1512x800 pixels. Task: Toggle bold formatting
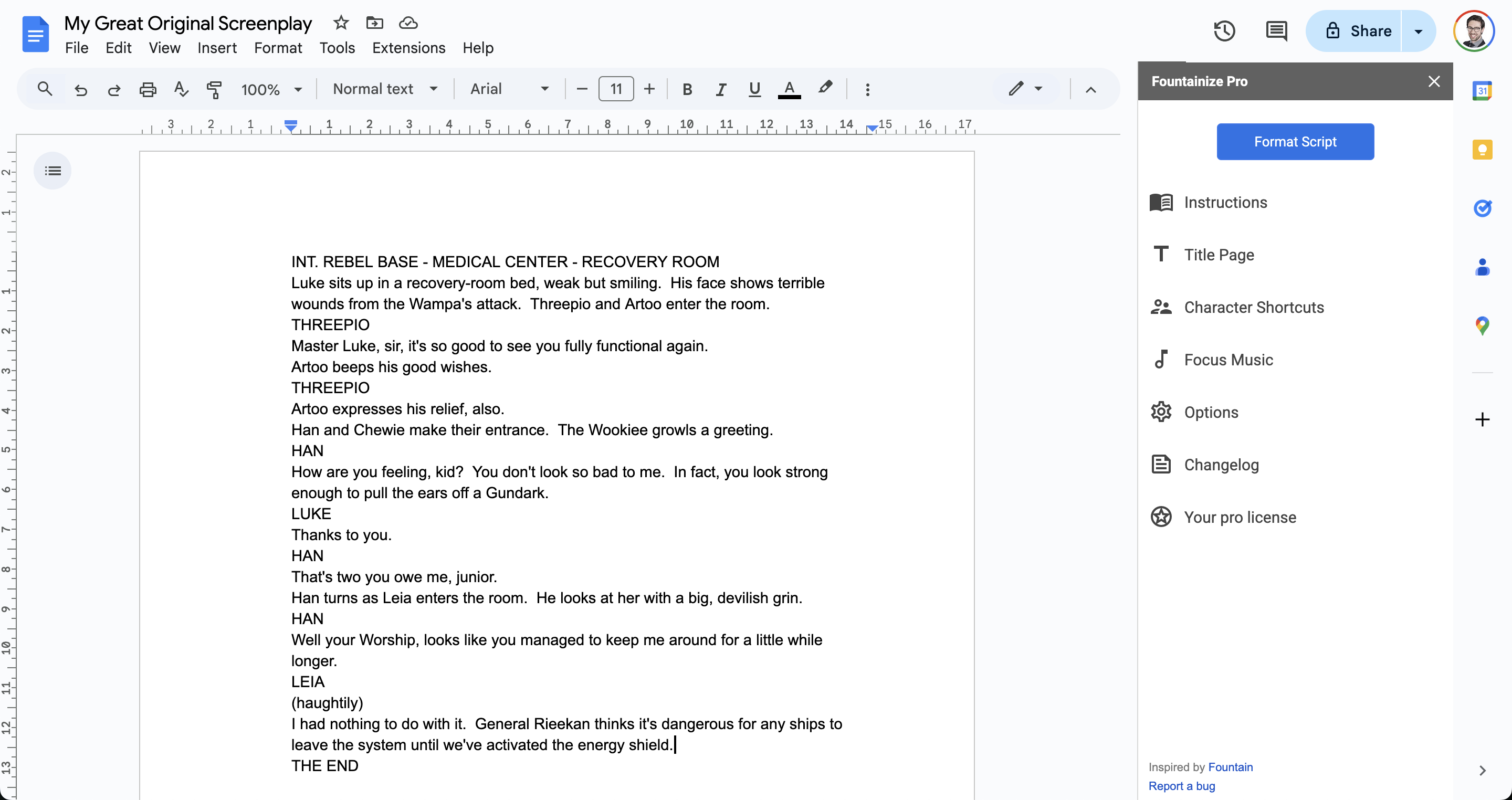(x=687, y=89)
